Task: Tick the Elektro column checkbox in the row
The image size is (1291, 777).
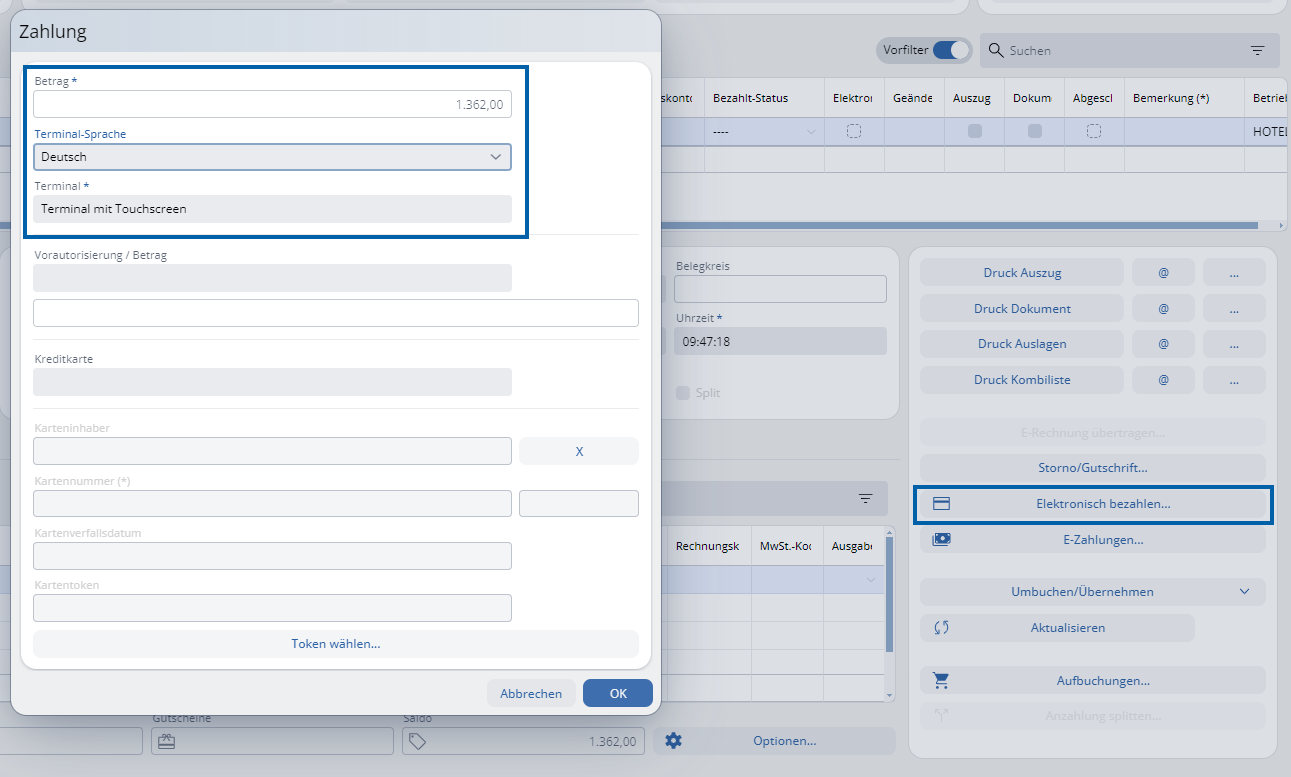Action: point(854,131)
